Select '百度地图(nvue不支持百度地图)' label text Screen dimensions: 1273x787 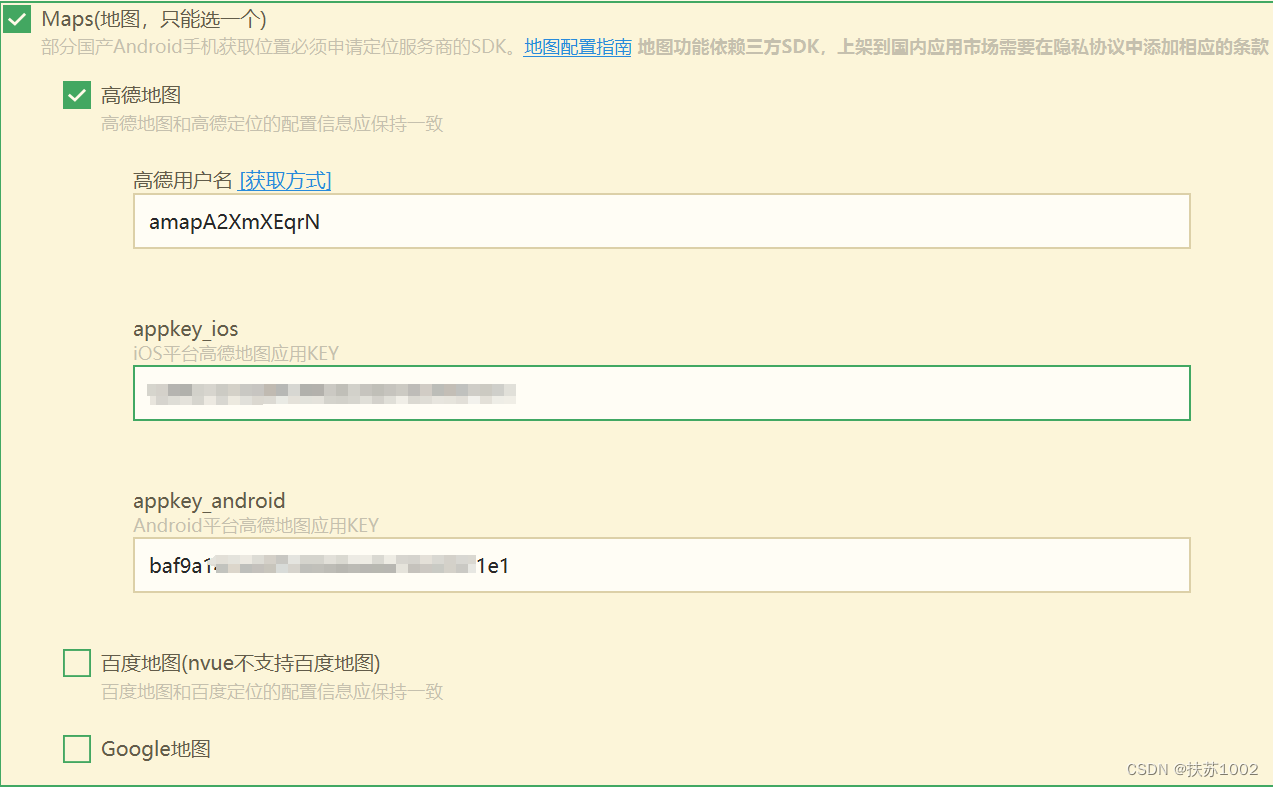(241, 662)
